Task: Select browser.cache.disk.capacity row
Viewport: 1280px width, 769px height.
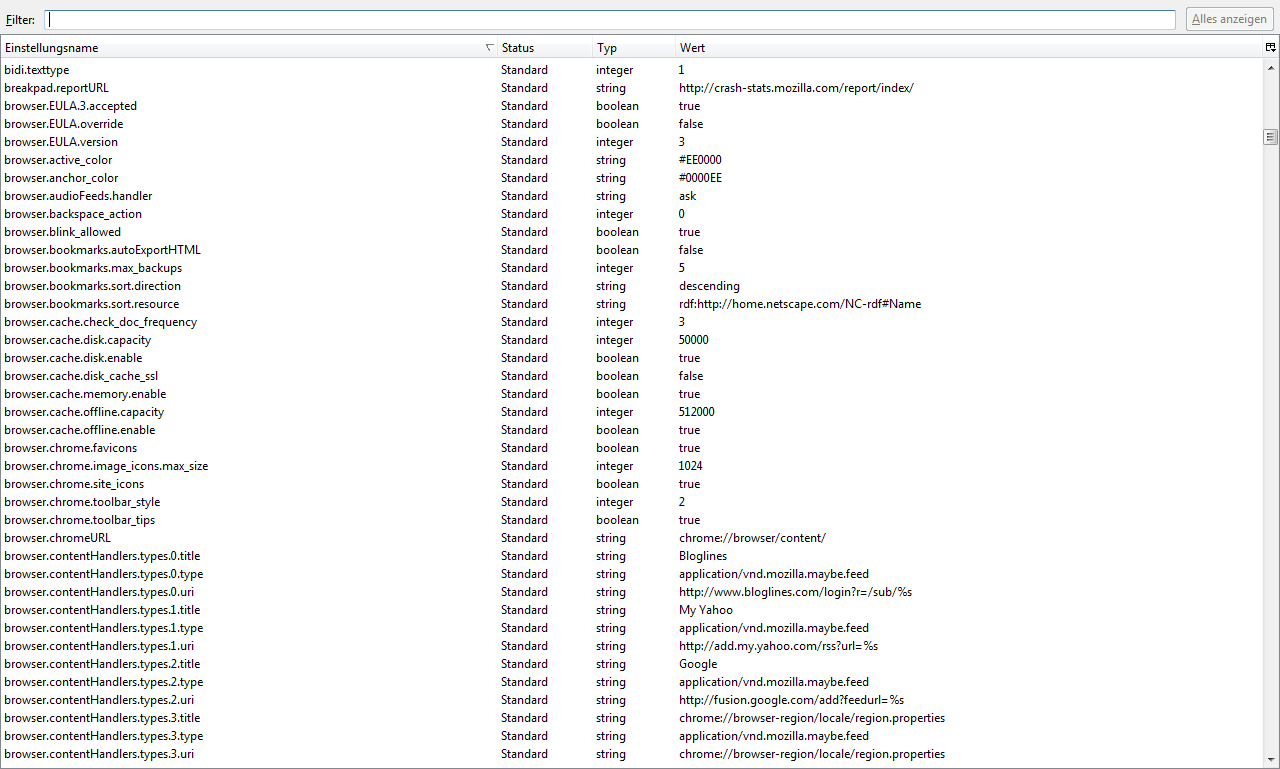Action: (x=632, y=340)
